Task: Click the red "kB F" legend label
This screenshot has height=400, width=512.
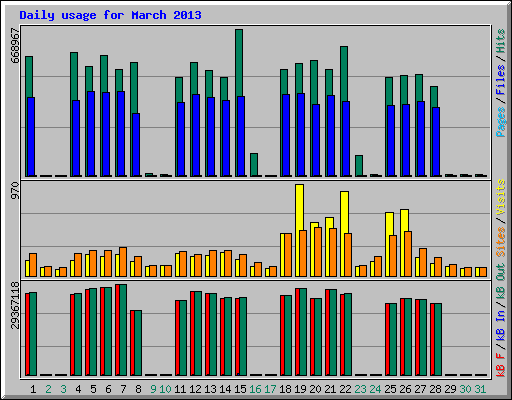Action: pos(500,365)
